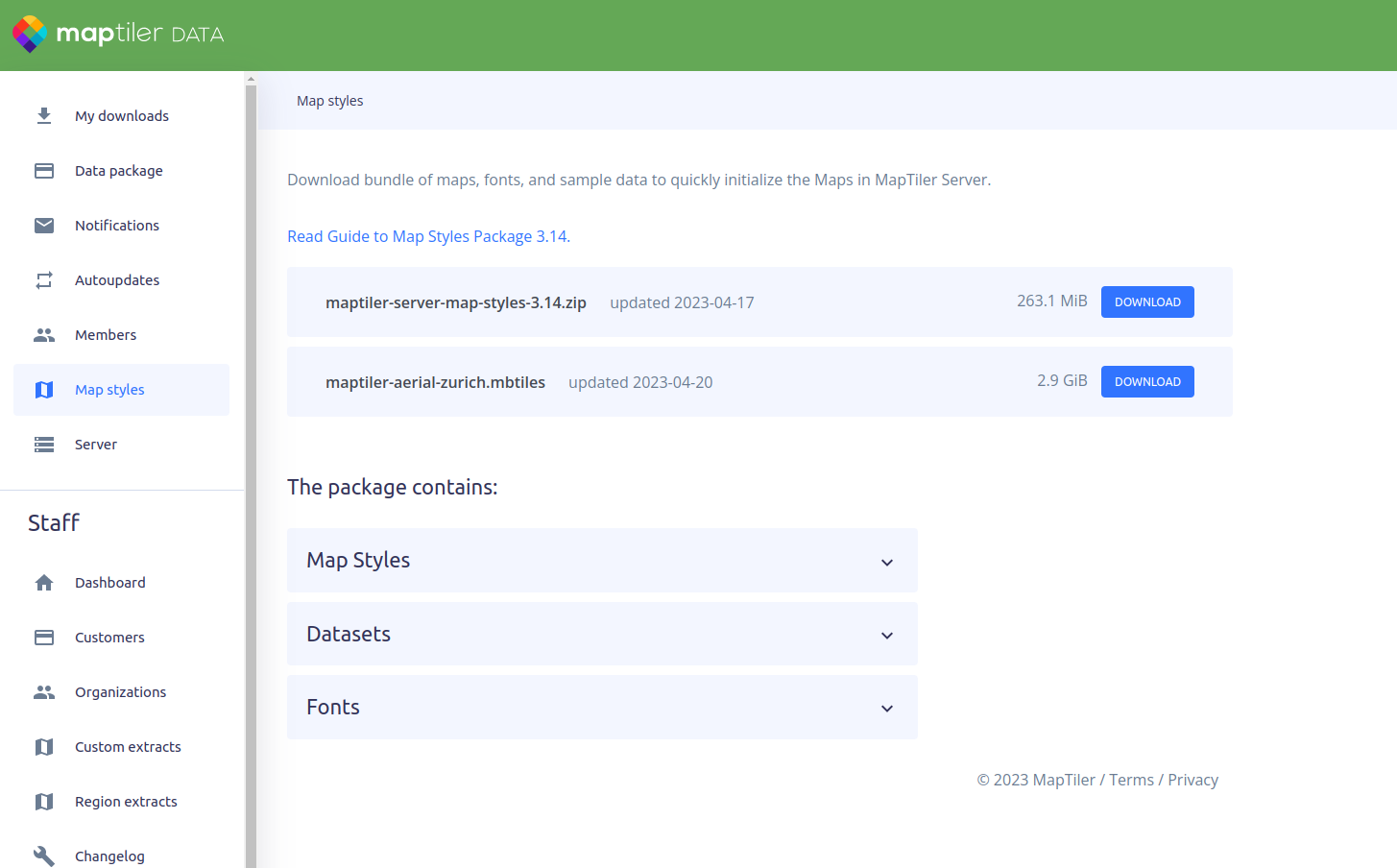Open the Members page
Image resolution: width=1397 pixels, height=868 pixels.
click(x=122, y=335)
